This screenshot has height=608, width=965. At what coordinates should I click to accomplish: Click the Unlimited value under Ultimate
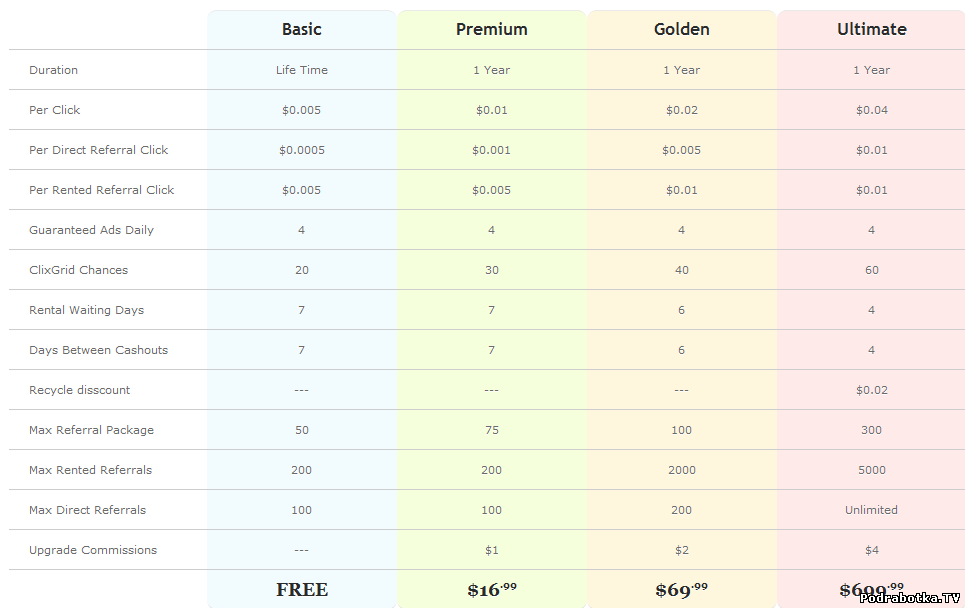pos(871,510)
